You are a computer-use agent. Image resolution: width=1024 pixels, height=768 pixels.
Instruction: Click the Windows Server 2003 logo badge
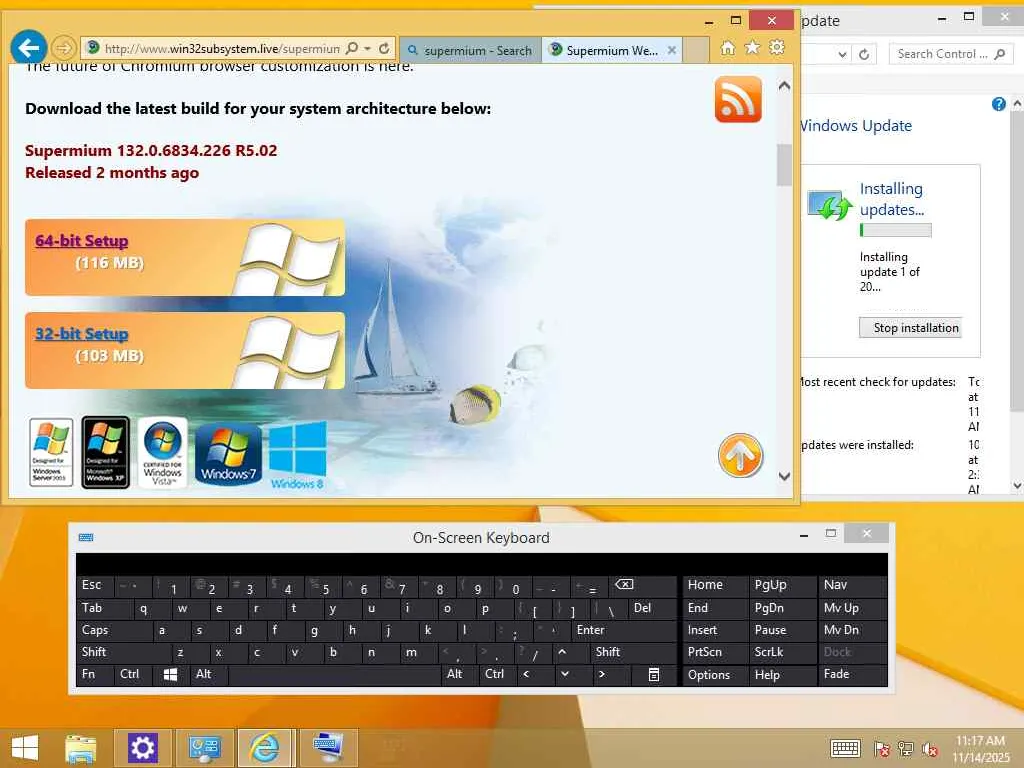coord(51,453)
